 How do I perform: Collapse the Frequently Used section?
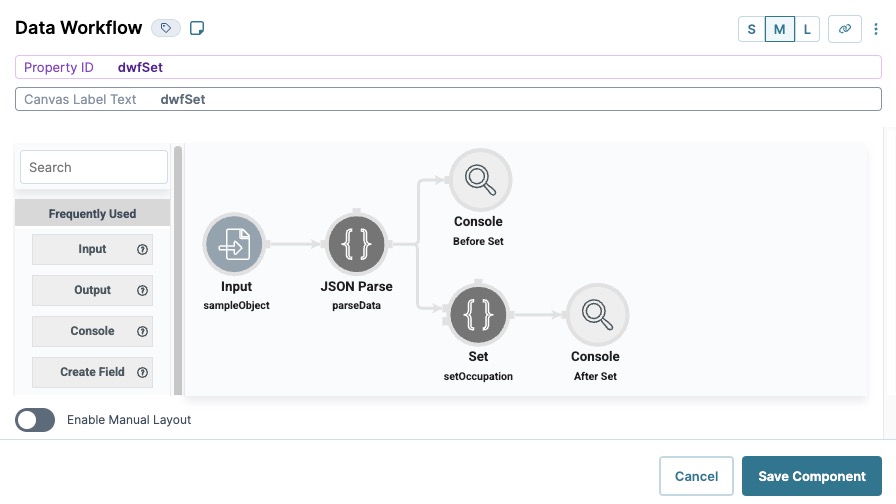click(92, 213)
